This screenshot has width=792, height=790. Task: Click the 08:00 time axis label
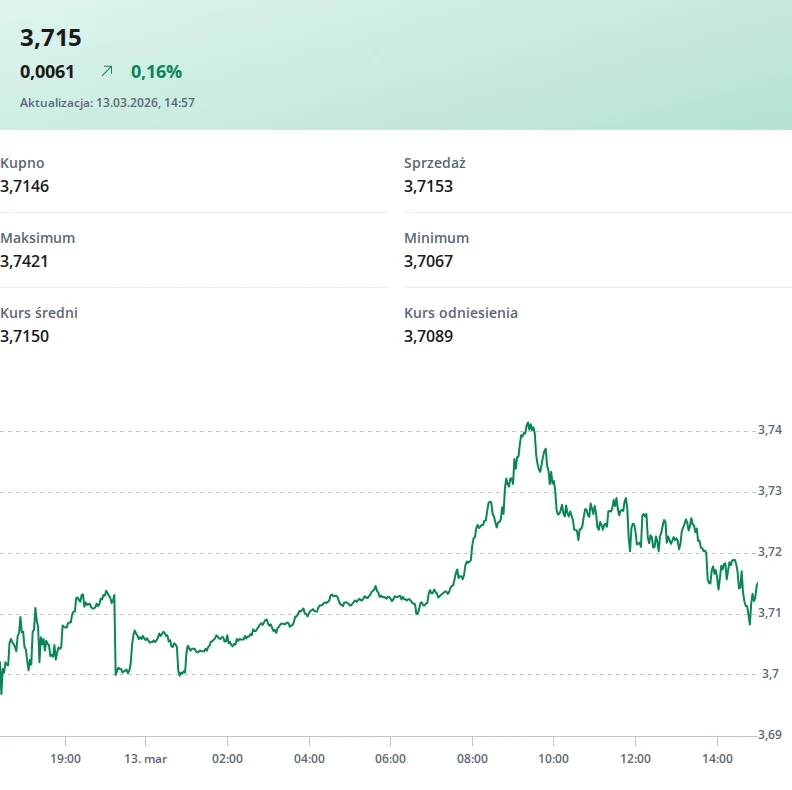(472, 759)
